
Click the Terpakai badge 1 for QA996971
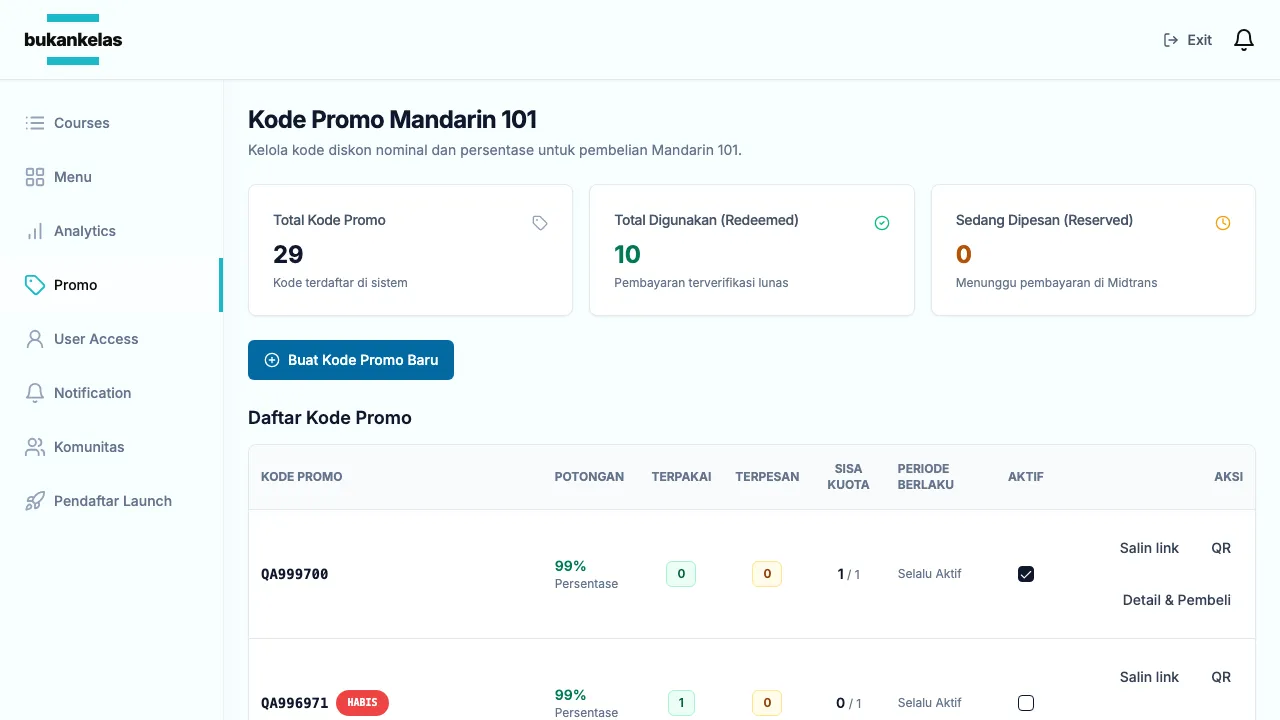[x=681, y=703]
